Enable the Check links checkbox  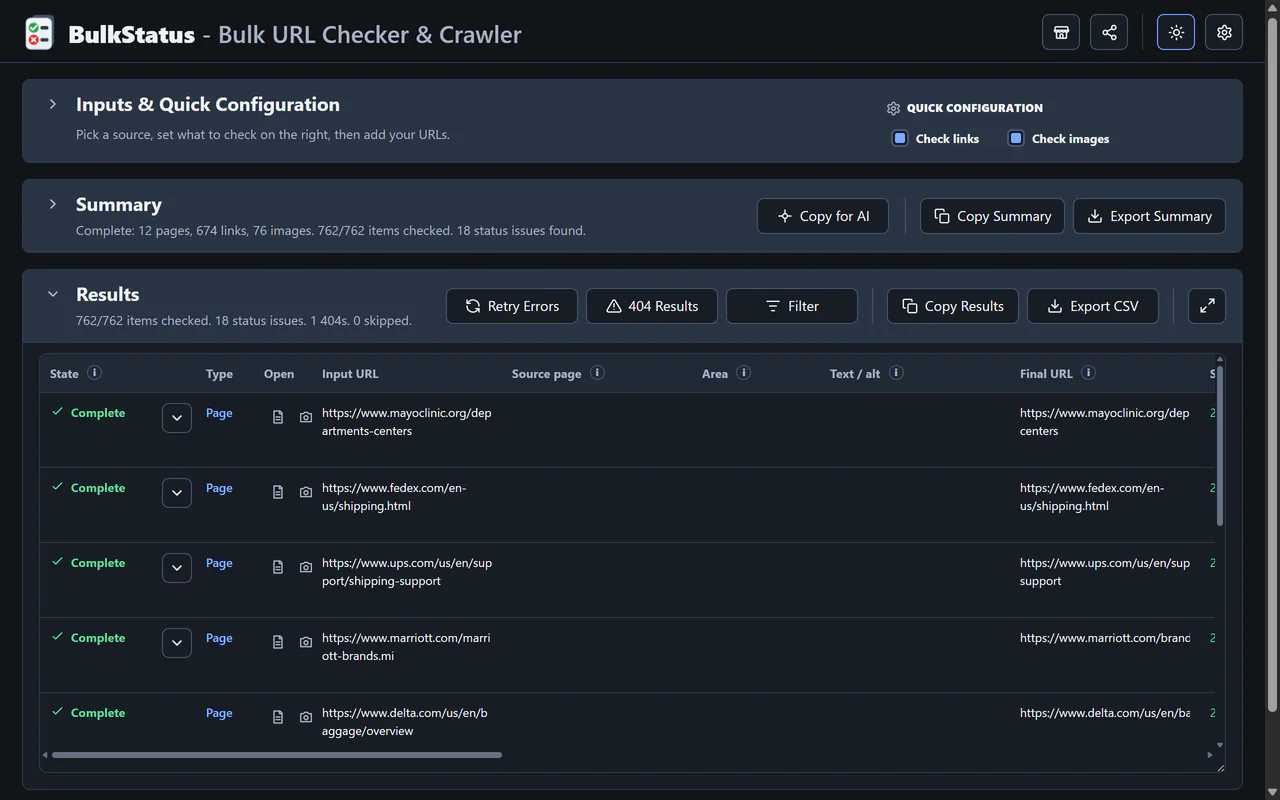[x=900, y=138]
